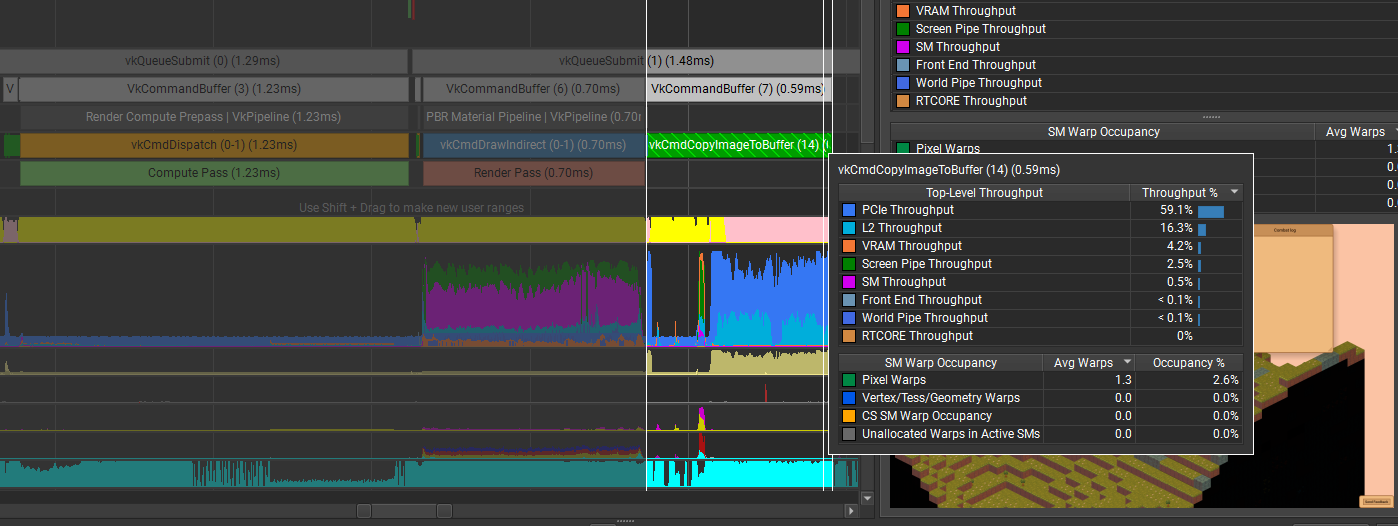Click the L2 Throughput cyan icon in tooltip
This screenshot has height=526, width=1398.
[x=849, y=228]
